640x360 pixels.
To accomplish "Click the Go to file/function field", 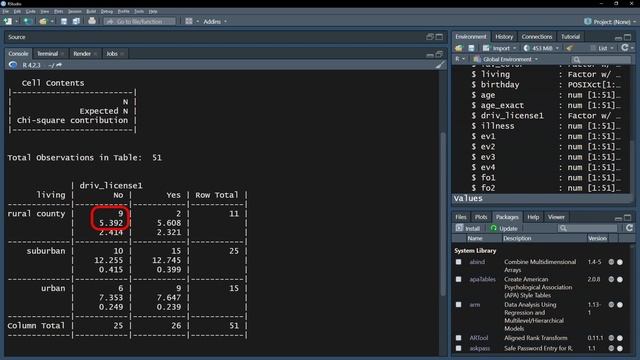I will tap(140, 21).
